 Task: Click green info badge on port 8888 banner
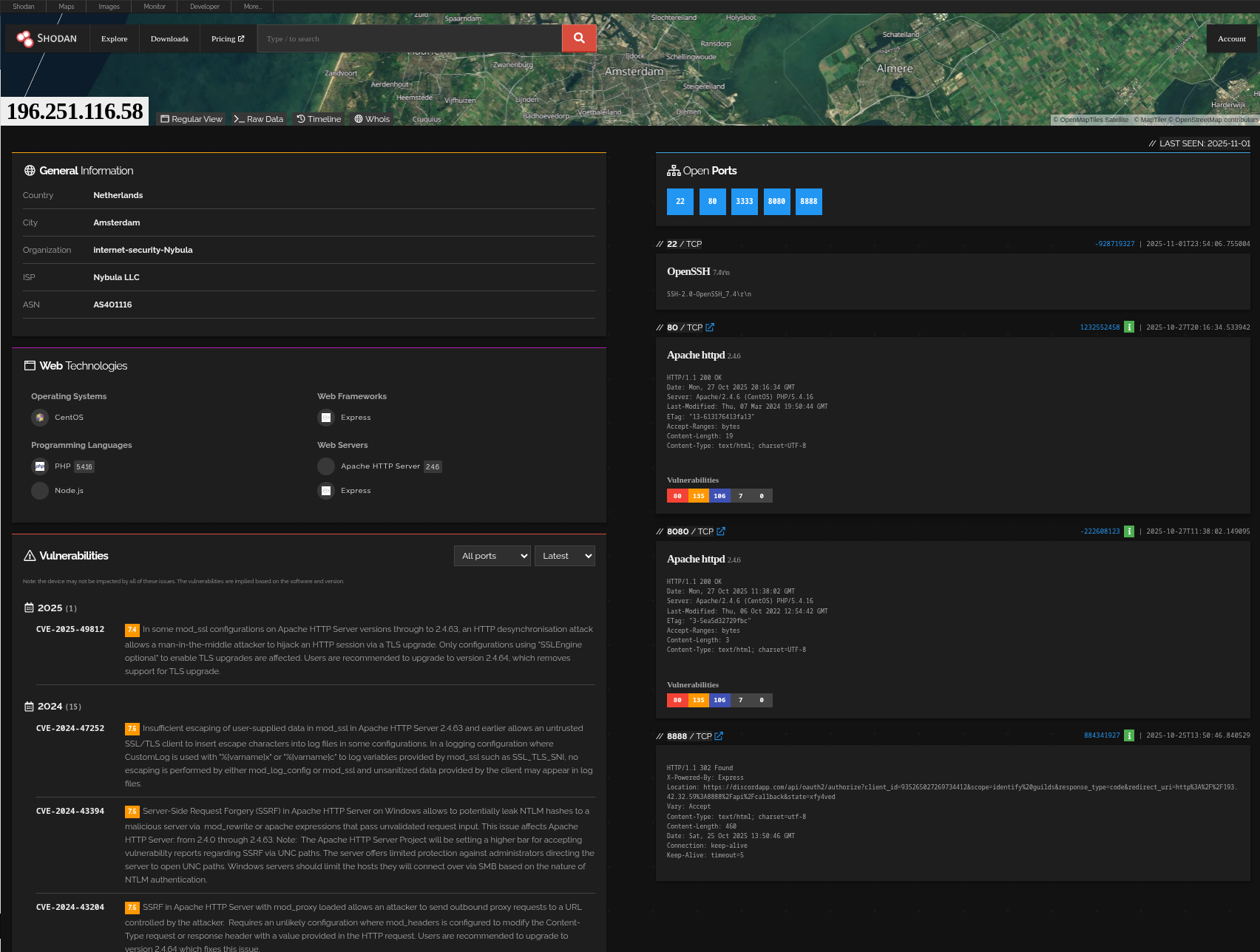coord(1128,735)
